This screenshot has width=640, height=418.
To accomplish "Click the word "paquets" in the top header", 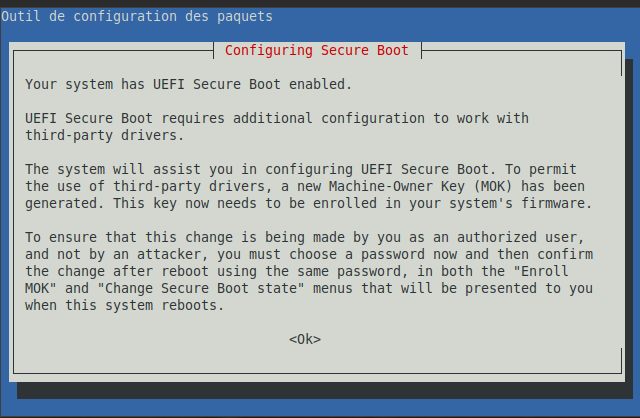I will tap(245, 17).
